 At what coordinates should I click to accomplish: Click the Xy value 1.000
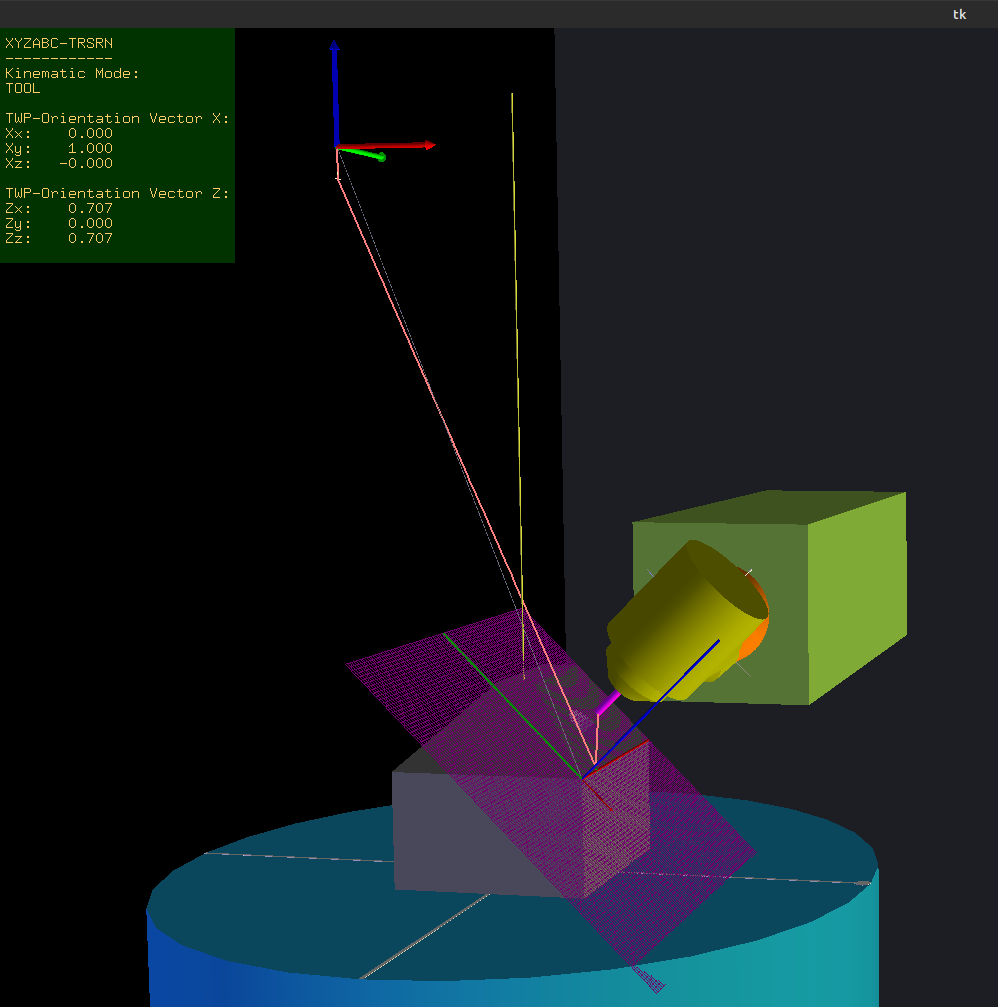pyautogui.click(x=90, y=148)
